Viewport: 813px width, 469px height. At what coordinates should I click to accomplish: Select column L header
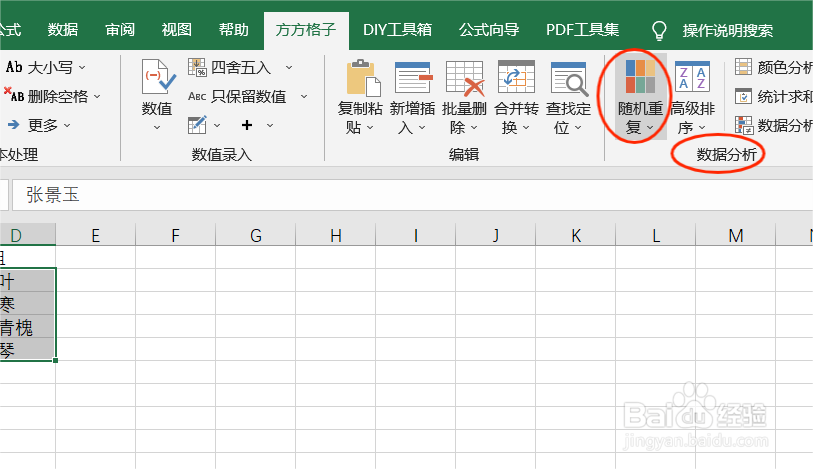point(655,235)
